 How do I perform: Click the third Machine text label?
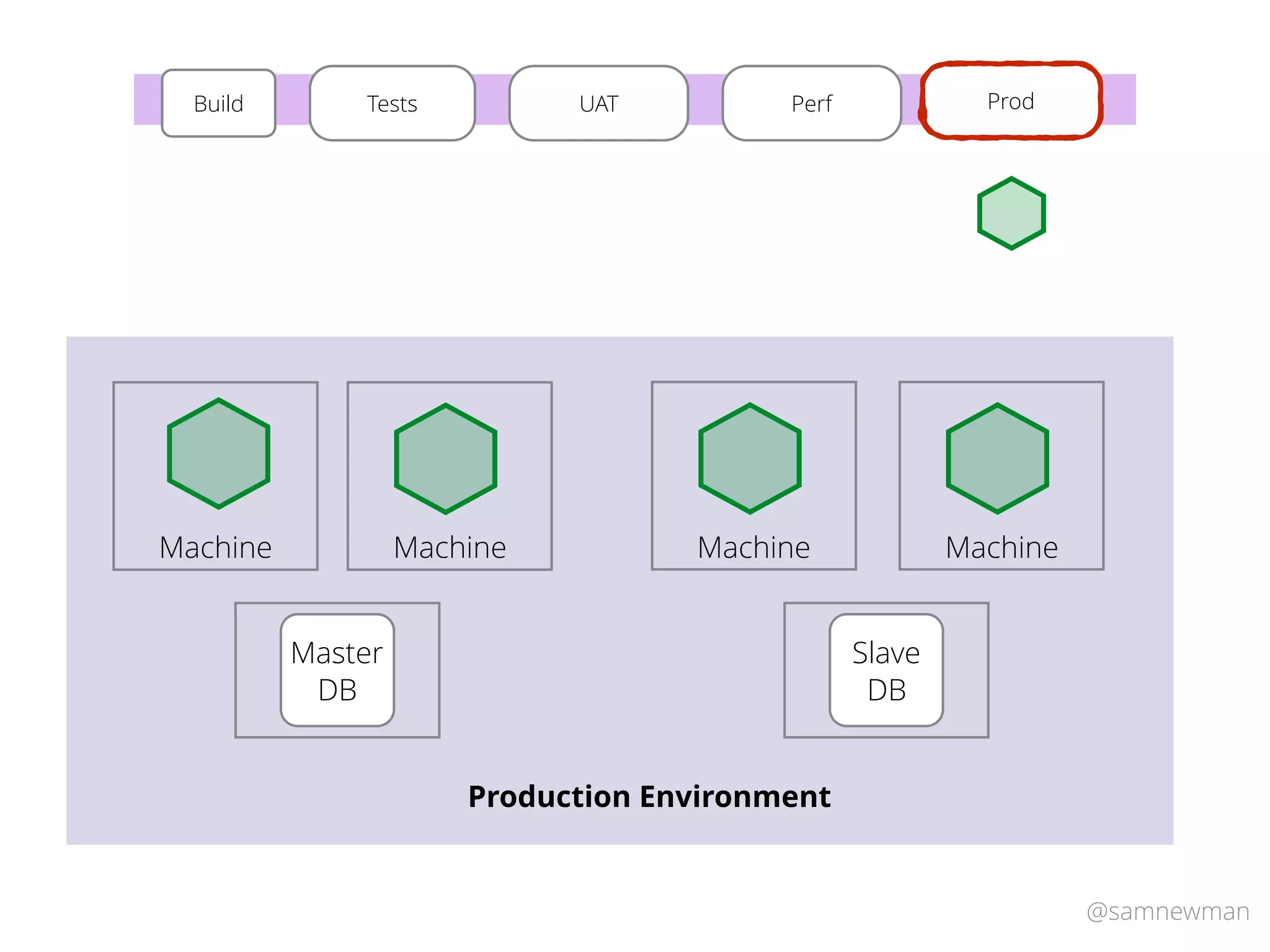[x=753, y=547]
